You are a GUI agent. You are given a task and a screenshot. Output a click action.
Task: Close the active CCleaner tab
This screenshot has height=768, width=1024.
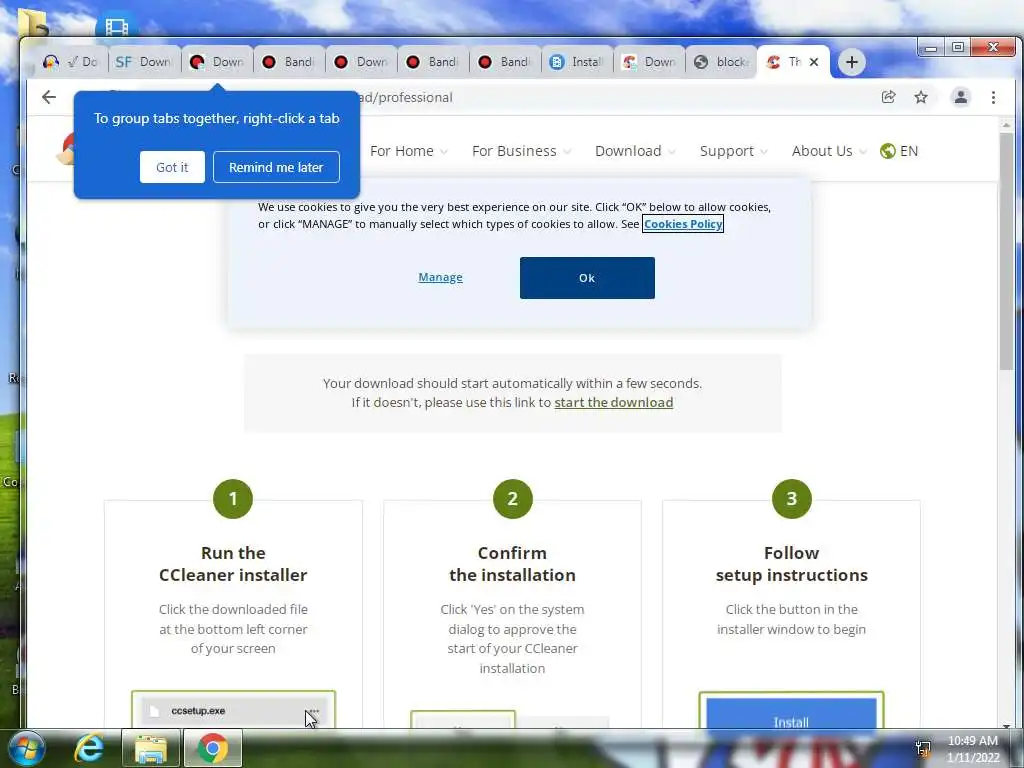pos(814,62)
